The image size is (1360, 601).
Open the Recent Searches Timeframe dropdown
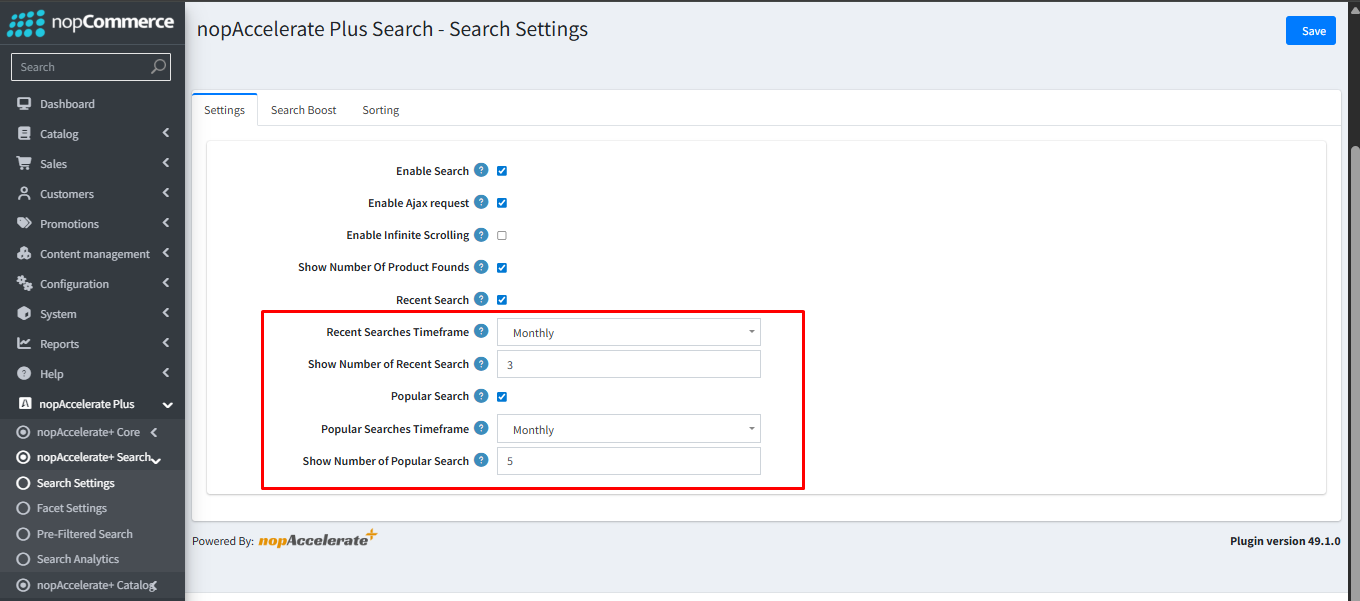(x=628, y=331)
